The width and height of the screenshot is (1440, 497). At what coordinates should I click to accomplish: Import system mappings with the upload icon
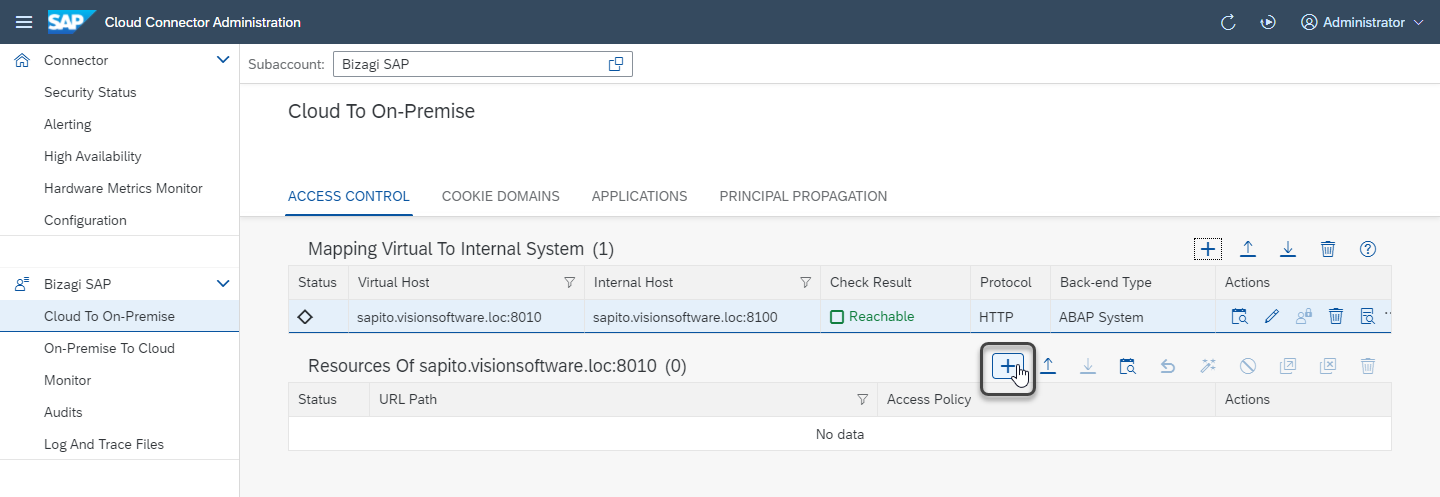coord(1248,249)
